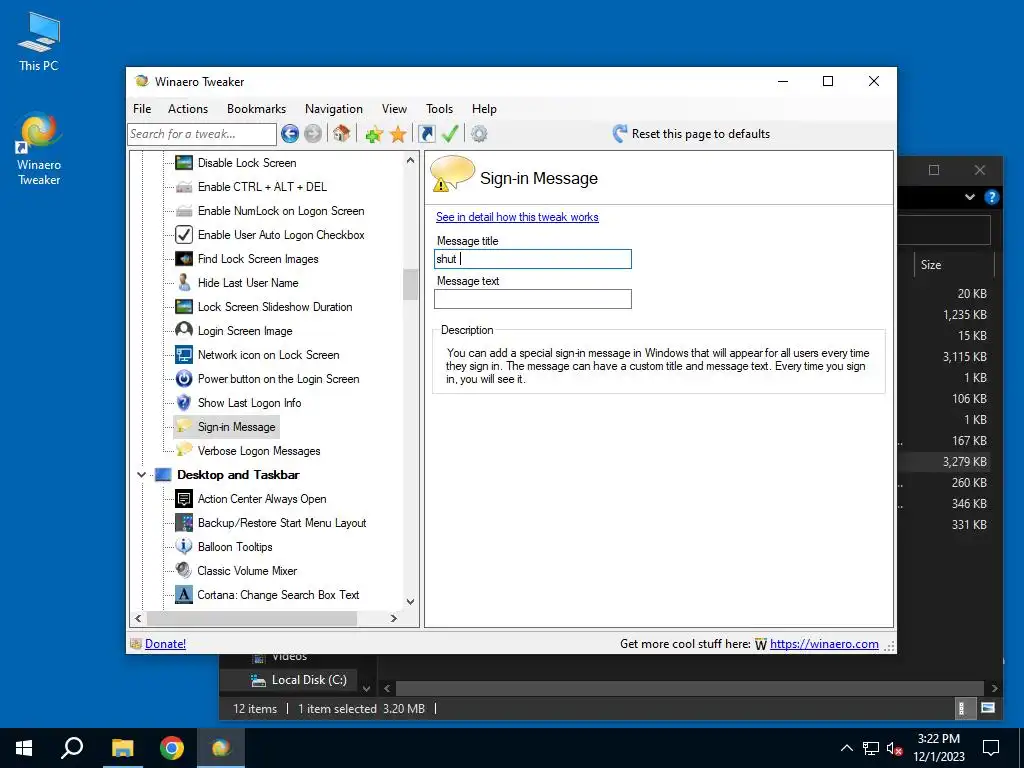Click the green checkmark toolbar icon

click(450, 134)
